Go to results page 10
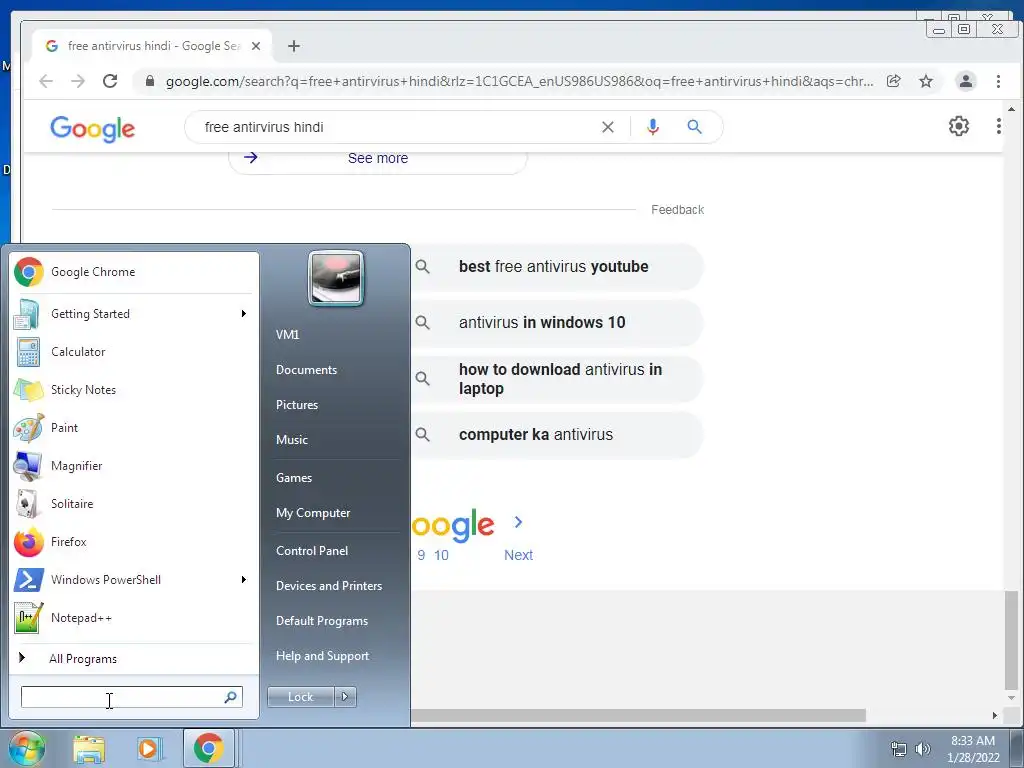 (441, 556)
